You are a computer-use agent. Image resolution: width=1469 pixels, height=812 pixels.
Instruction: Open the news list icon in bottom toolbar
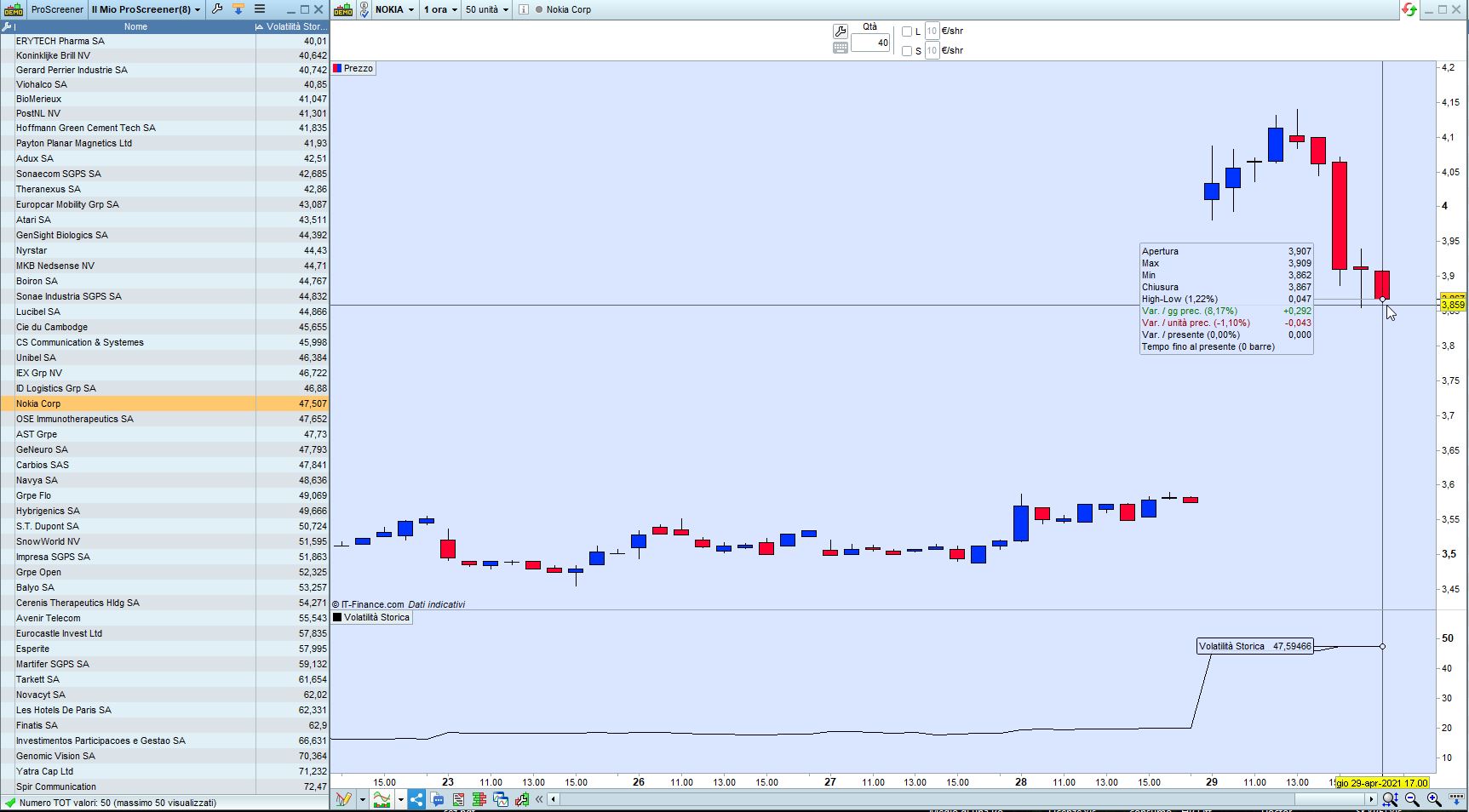point(458,799)
